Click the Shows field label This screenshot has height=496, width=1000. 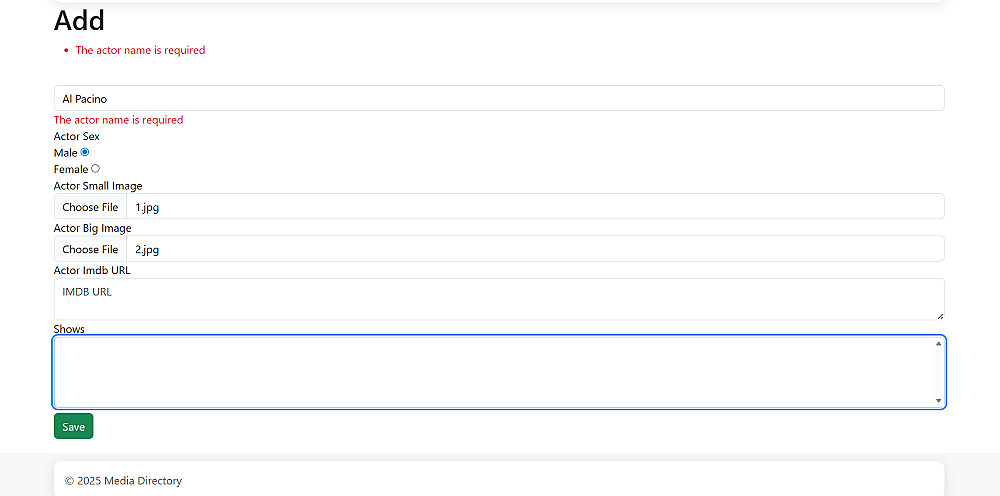pos(69,329)
